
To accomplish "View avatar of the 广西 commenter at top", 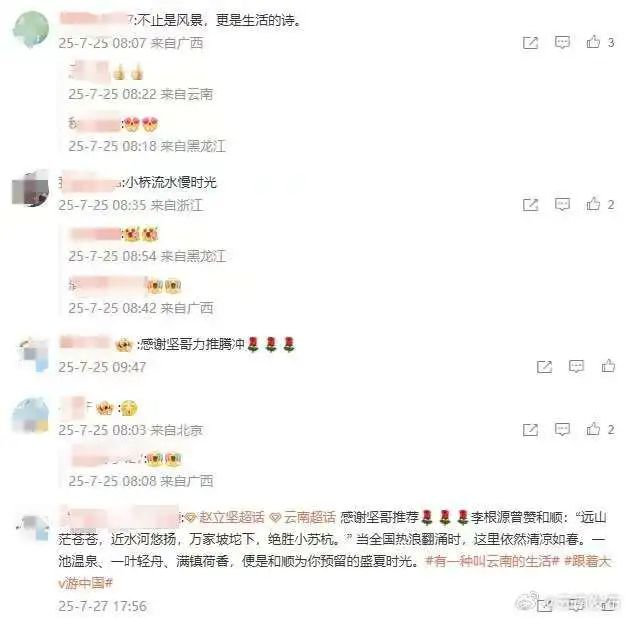I will 31,29.
